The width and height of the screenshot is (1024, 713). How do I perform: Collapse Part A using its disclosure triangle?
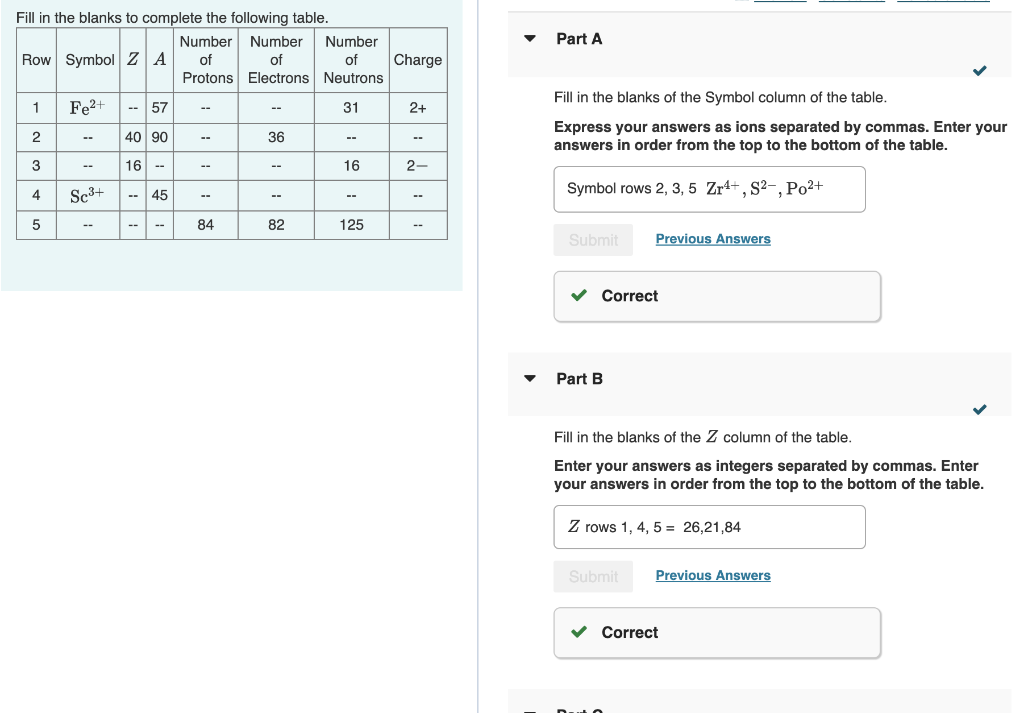coord(529,39)
